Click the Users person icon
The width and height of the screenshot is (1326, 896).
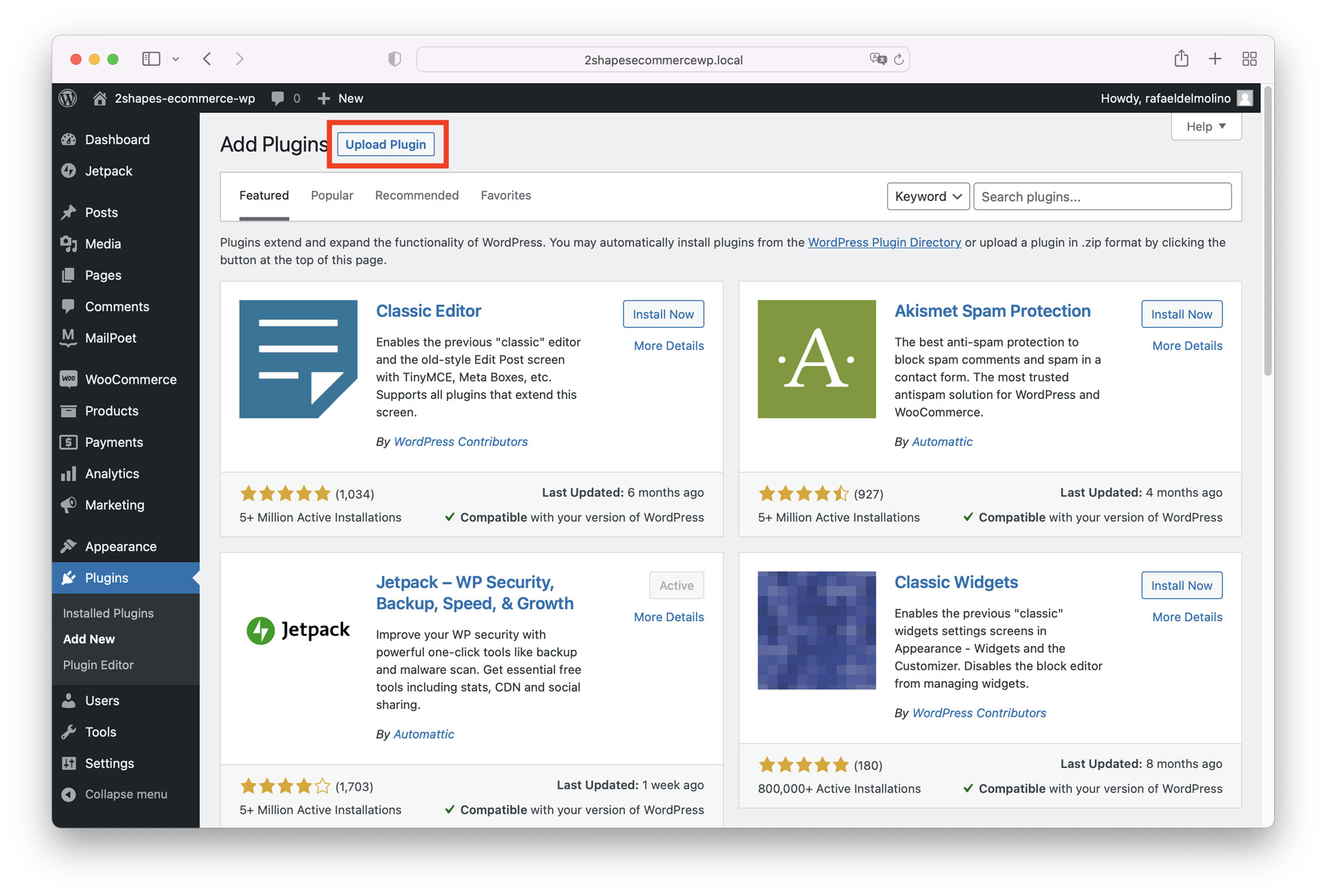pos(68,701)
